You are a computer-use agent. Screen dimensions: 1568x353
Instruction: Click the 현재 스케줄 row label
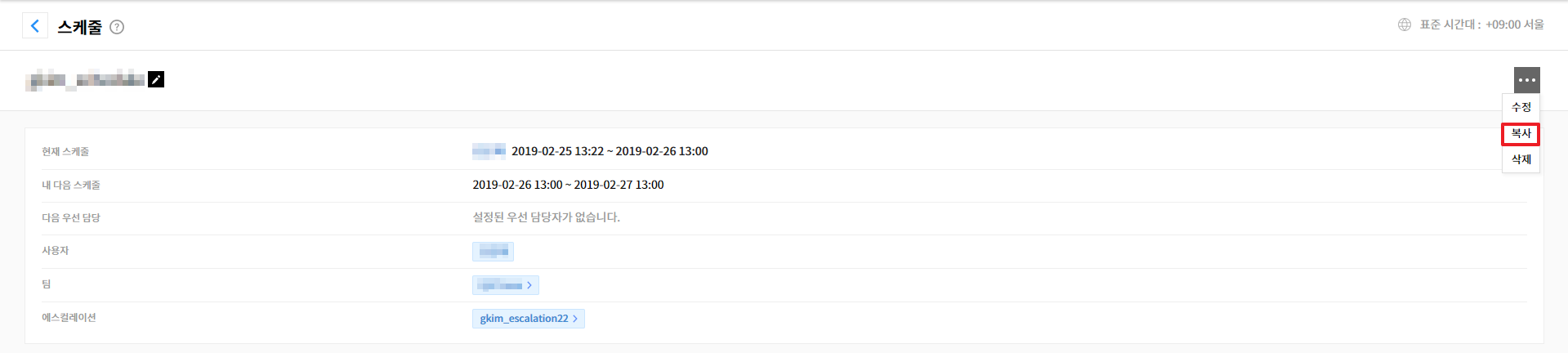pos(65,152)
